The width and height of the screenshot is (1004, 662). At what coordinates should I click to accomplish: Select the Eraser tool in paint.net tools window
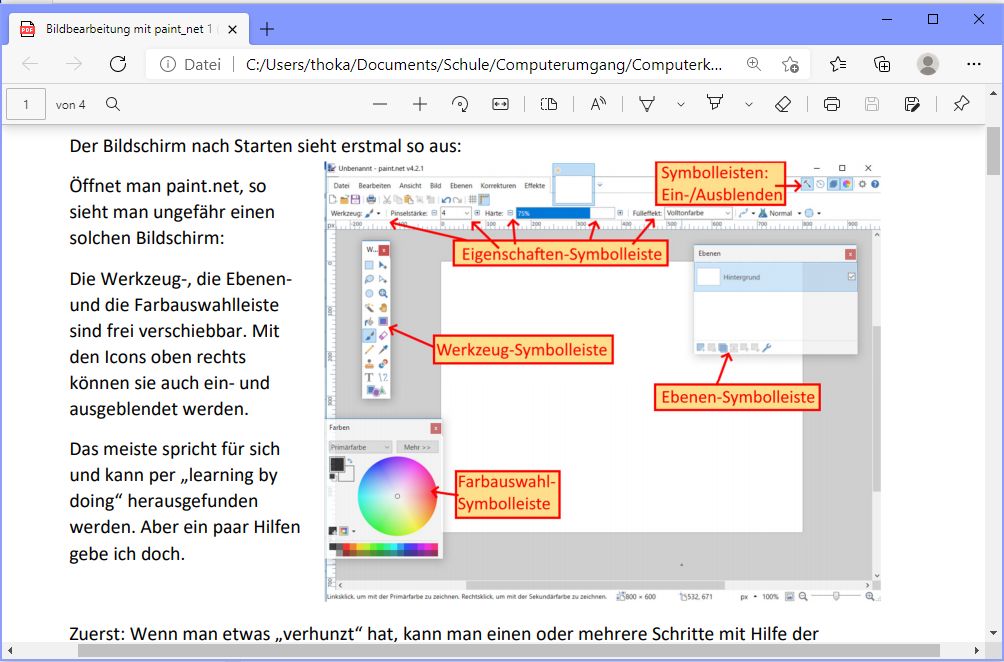tap(383, 335)
